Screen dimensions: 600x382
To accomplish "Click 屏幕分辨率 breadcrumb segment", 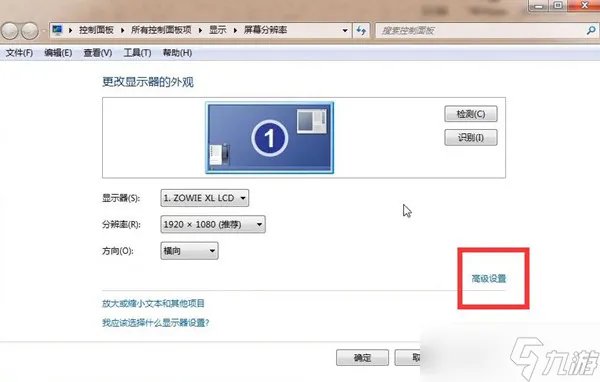I will 265,30.
